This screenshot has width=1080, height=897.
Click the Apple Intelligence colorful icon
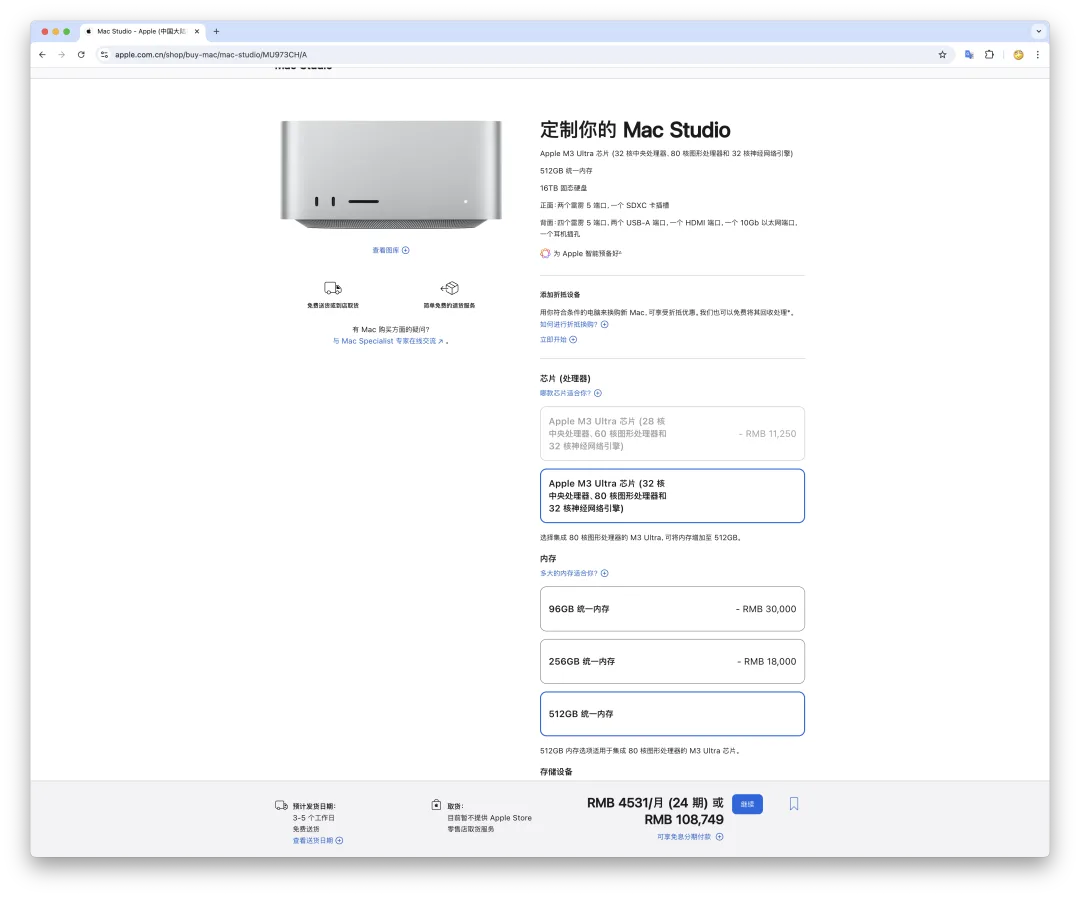coord(545,254)
